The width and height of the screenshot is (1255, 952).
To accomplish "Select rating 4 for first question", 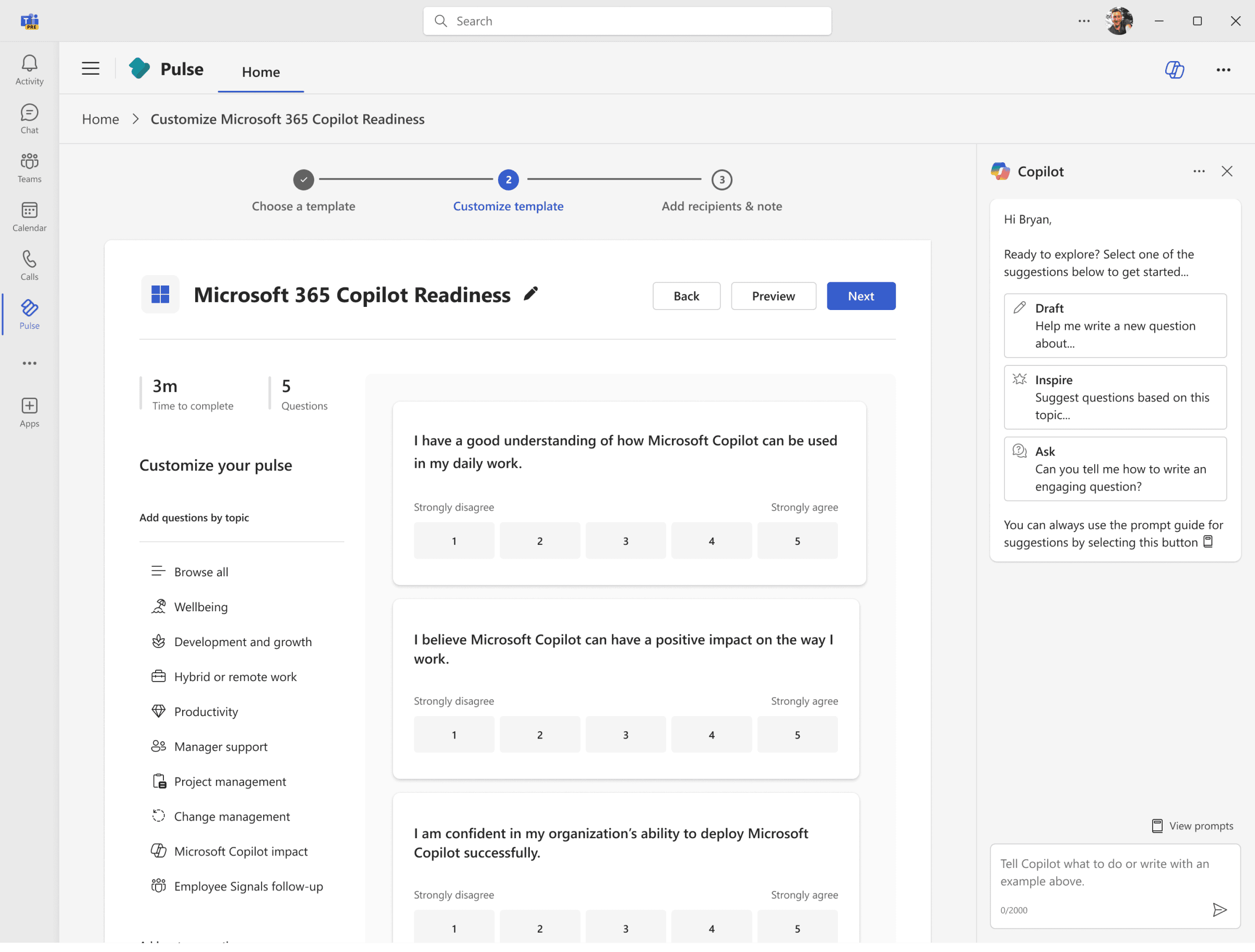I will coord(712,541).
